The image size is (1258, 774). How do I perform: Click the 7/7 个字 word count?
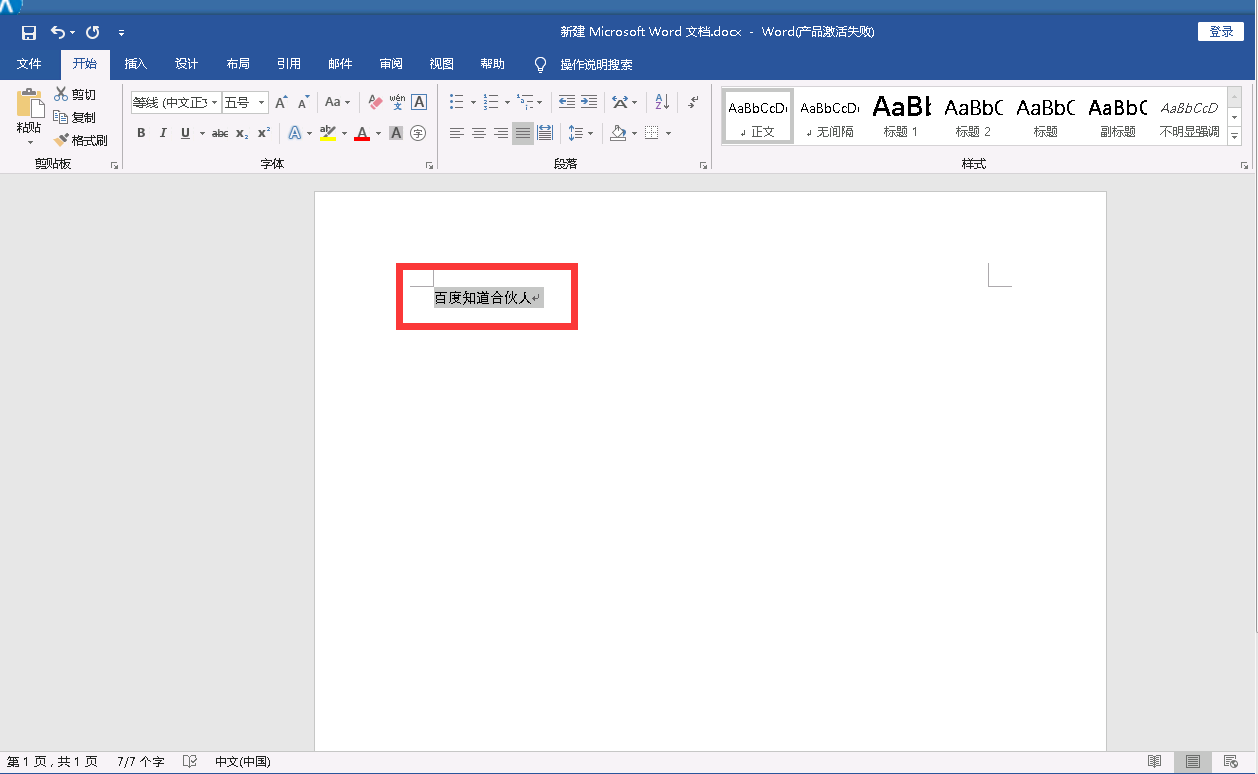141,762
